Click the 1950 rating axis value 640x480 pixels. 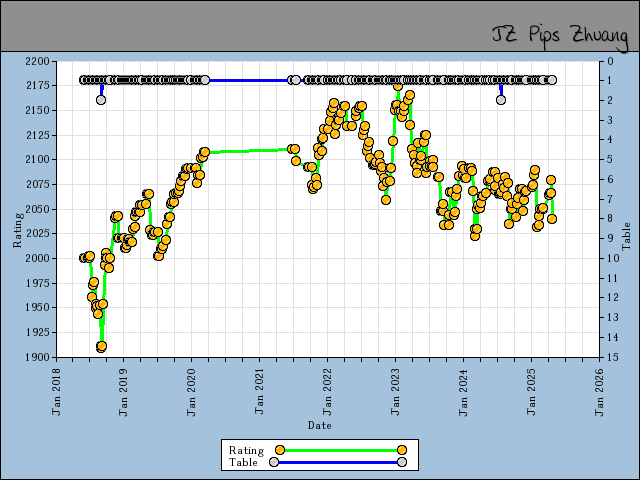click(x=38, y=307)
